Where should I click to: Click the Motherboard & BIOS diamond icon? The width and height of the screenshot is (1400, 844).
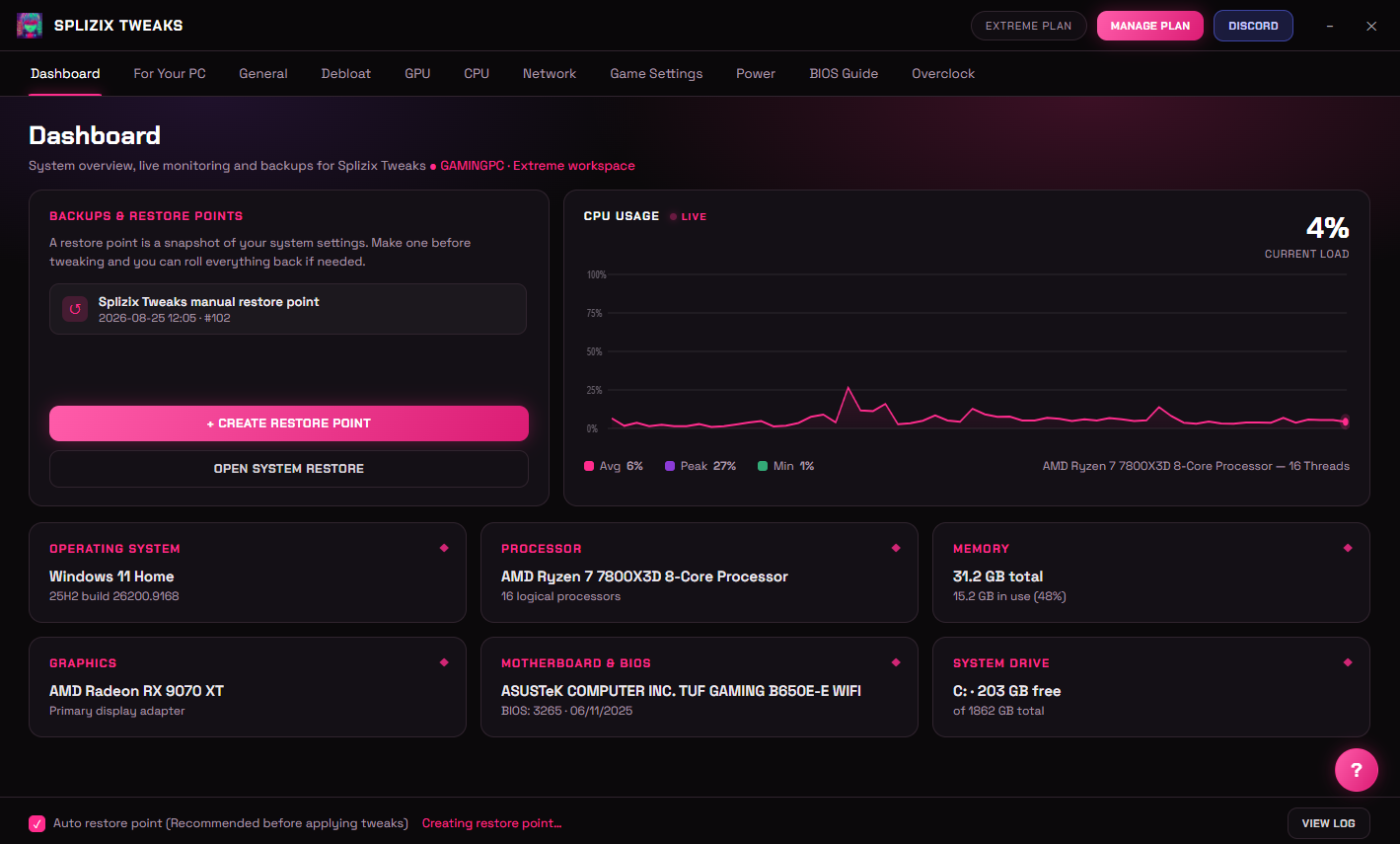click(x=896, y=662)
